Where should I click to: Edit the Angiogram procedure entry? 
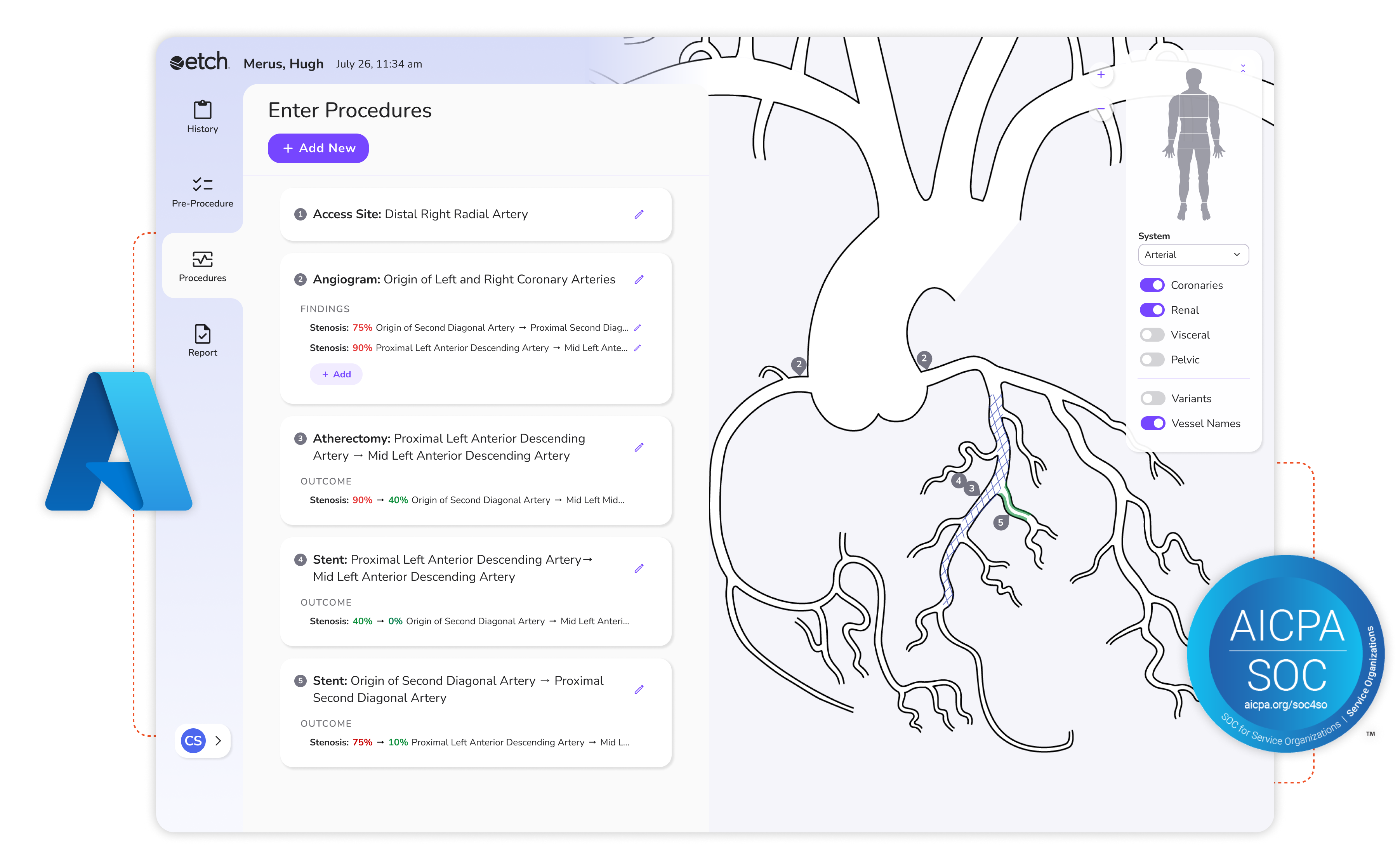(x=639, y=280)
